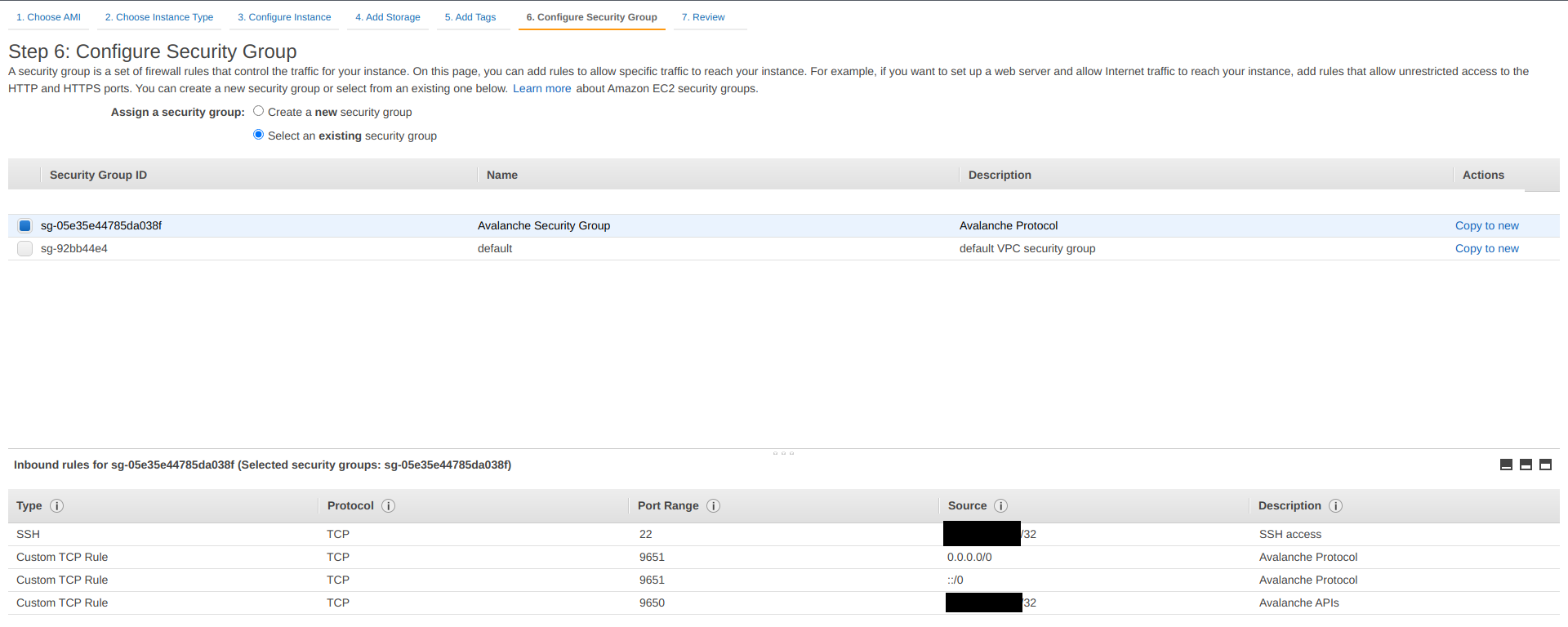The image size is (1568, 627).
Task: Set inbound rules panel to half height
Action: (1526, 465)
